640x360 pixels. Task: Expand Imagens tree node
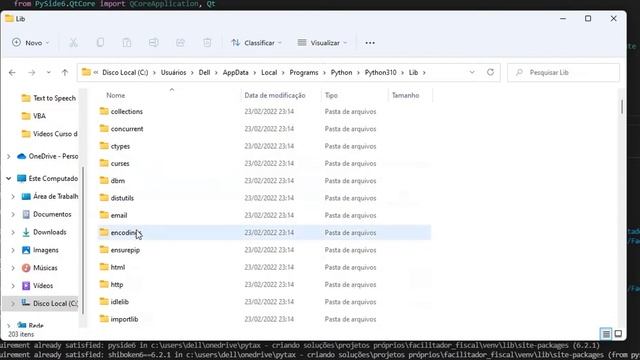(x=13, y=250)
